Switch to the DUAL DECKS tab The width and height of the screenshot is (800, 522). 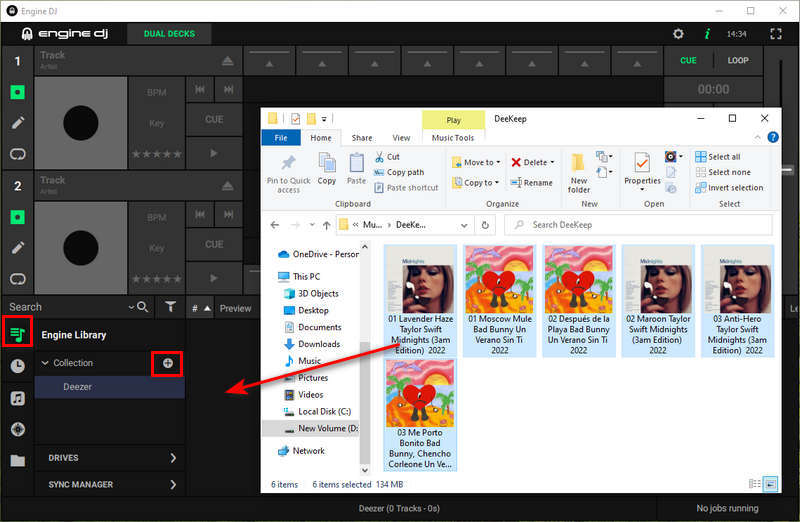tap(169, 34)
